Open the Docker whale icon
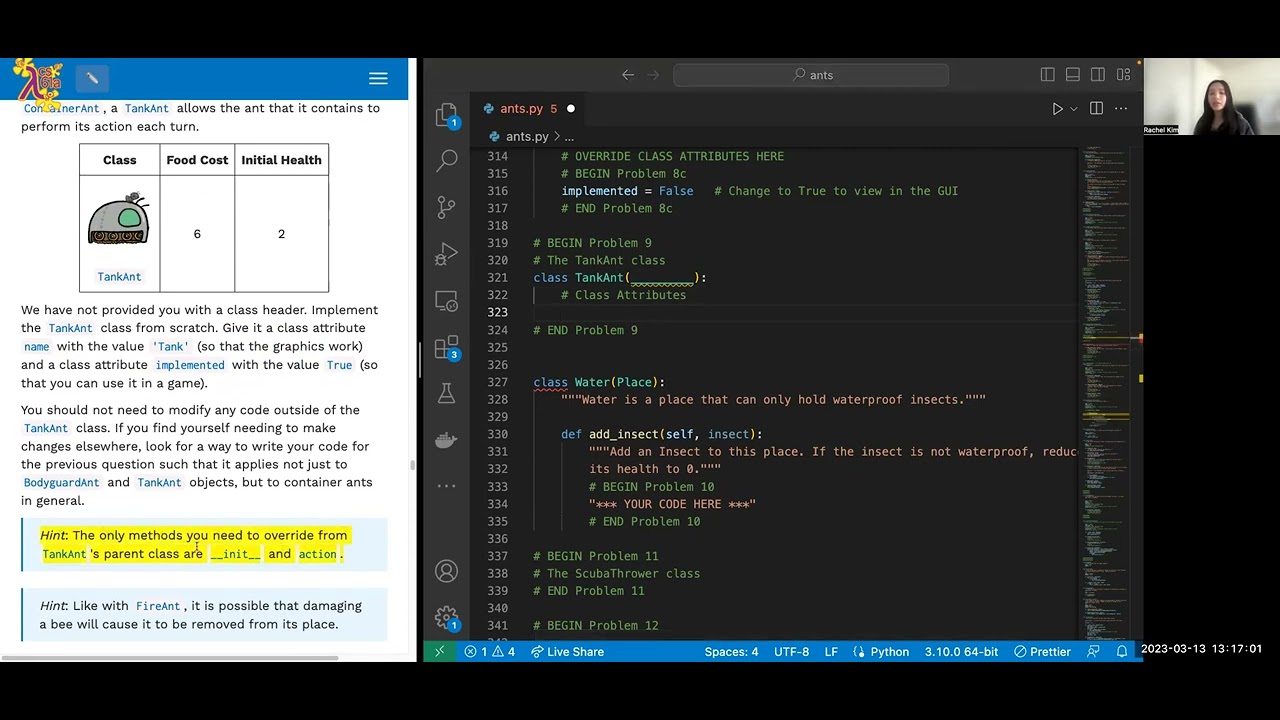The image size is (1280, 720). [x=446, y=440]
